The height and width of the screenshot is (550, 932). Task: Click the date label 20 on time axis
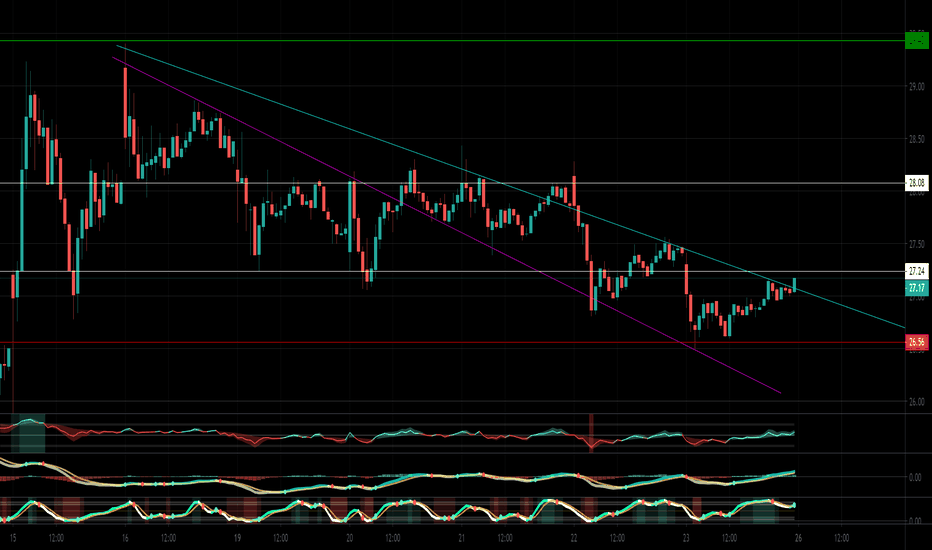(x=350, y=538)
